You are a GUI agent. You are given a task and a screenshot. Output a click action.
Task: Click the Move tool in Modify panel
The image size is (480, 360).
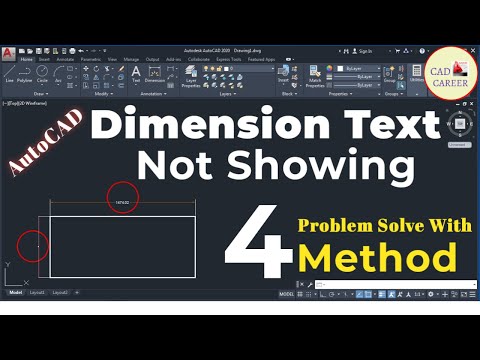86,69
